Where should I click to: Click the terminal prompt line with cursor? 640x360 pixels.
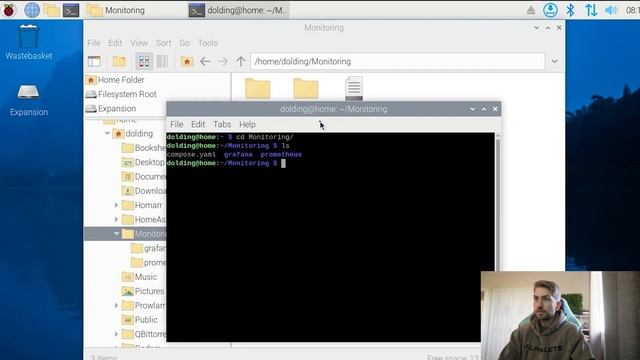[226, 163]
